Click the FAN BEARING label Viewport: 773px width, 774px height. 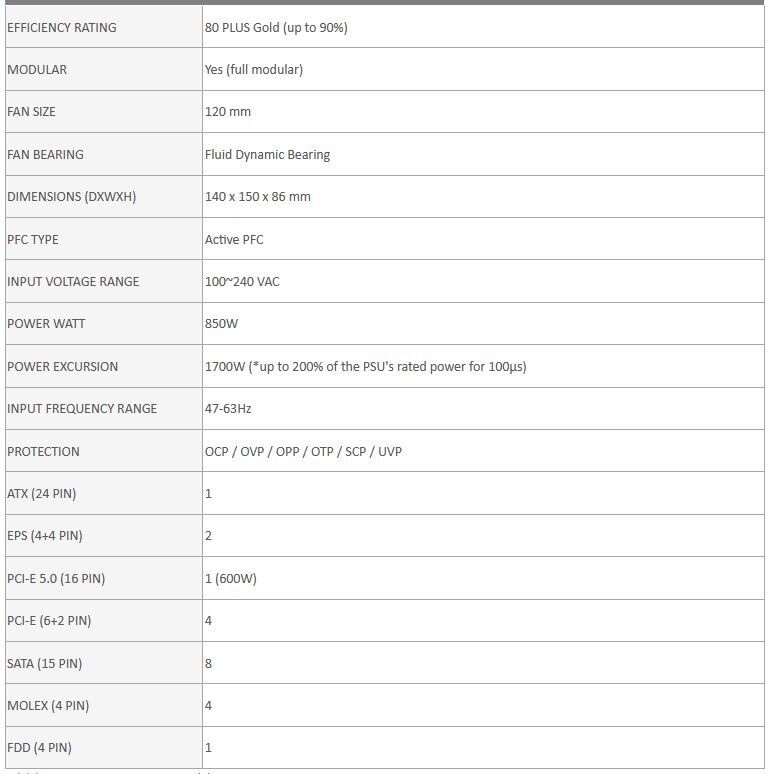[x=45, y=155]
